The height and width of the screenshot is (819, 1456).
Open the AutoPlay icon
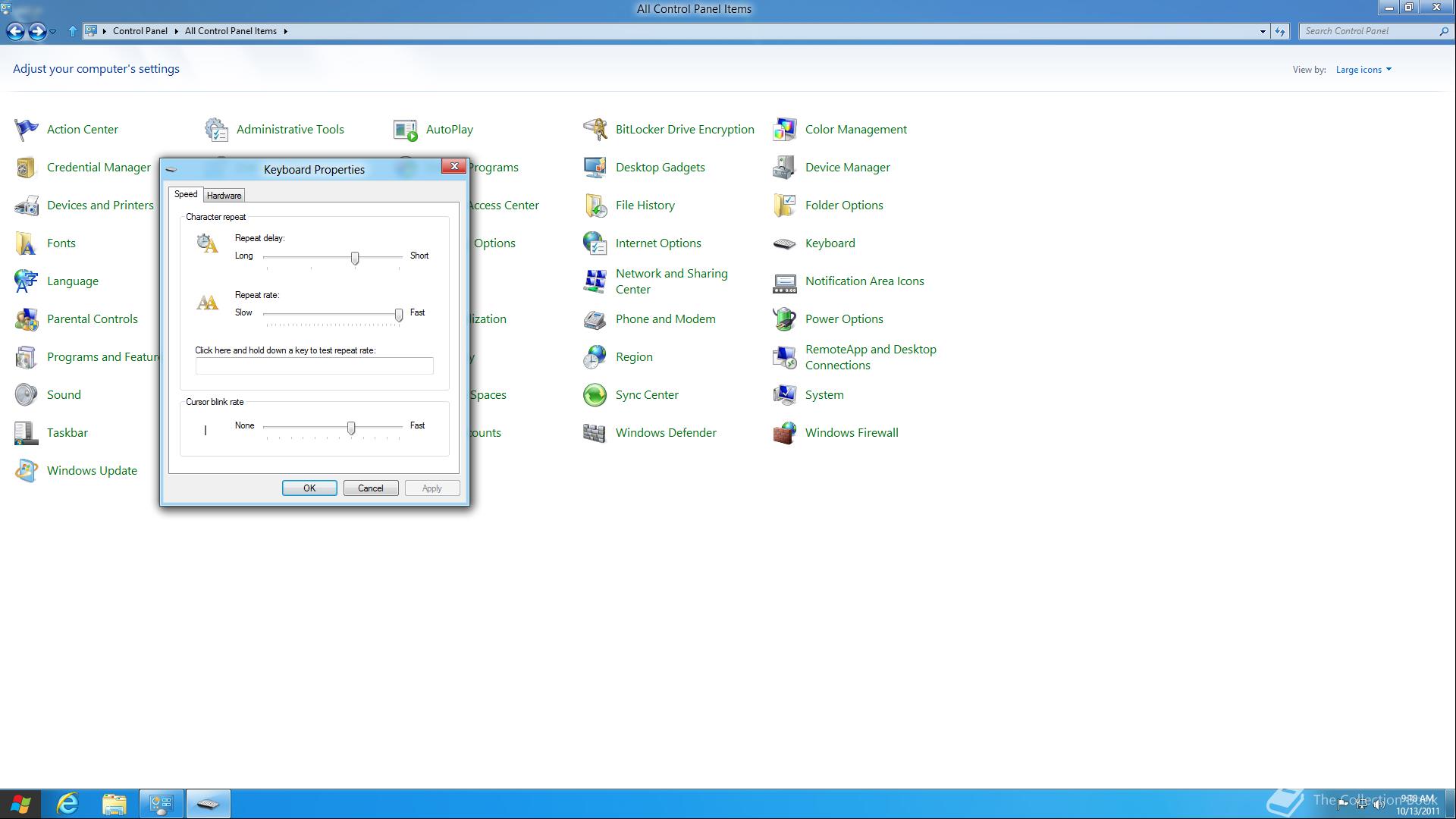(406, 130)
